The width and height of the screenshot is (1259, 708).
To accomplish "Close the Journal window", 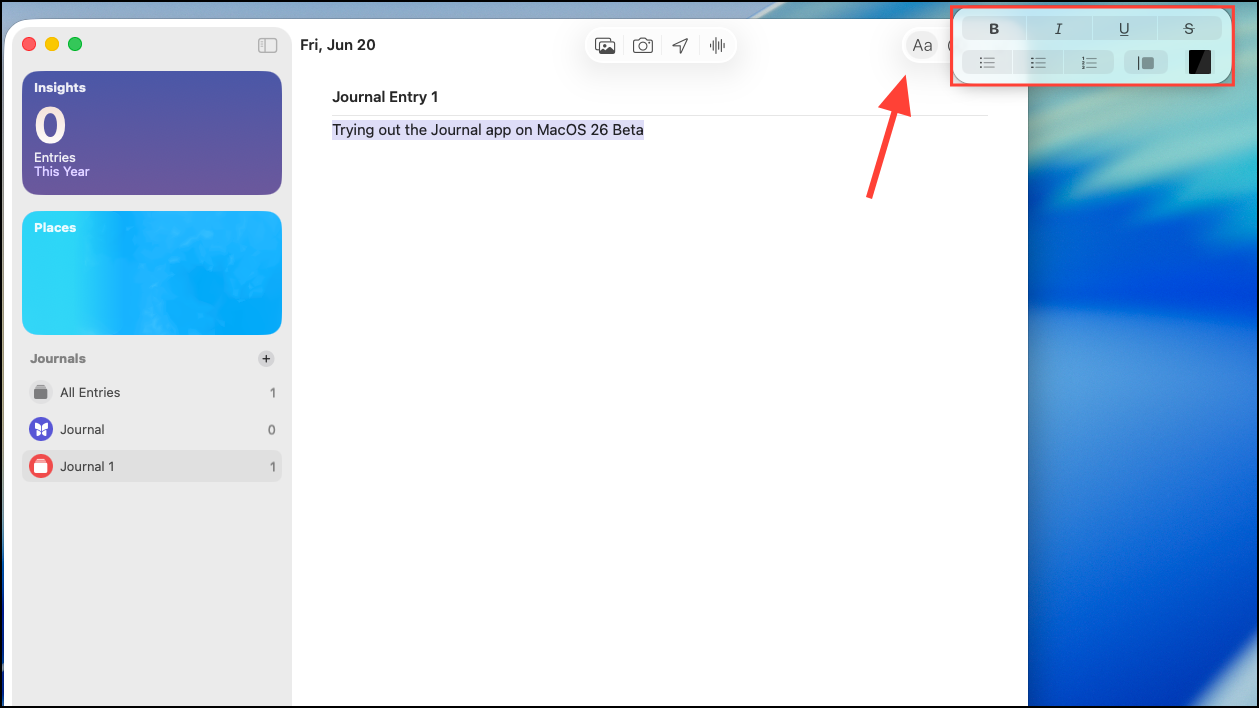I will click(x=29, y=44).
